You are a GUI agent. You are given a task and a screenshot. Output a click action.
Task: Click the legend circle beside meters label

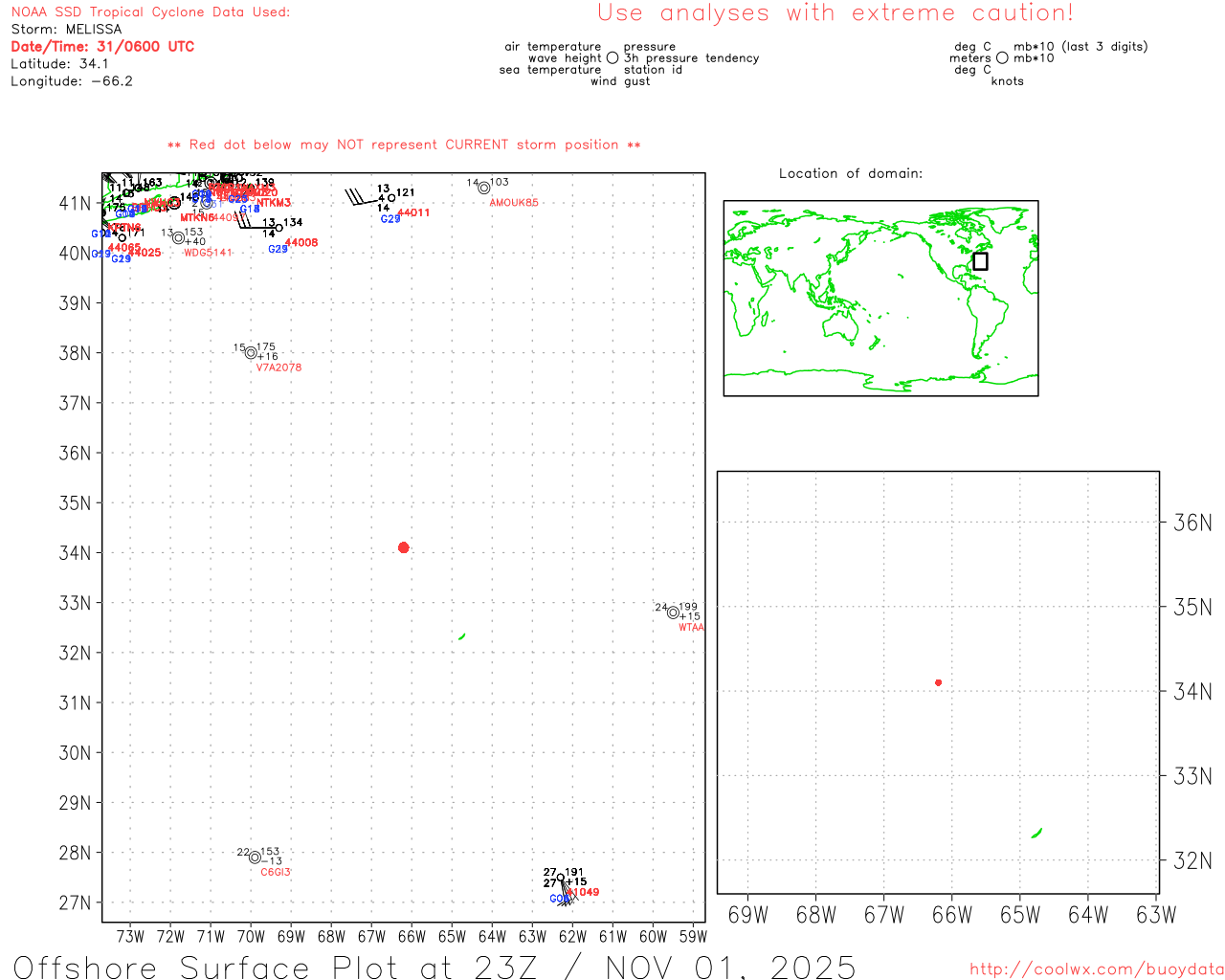1002,58
